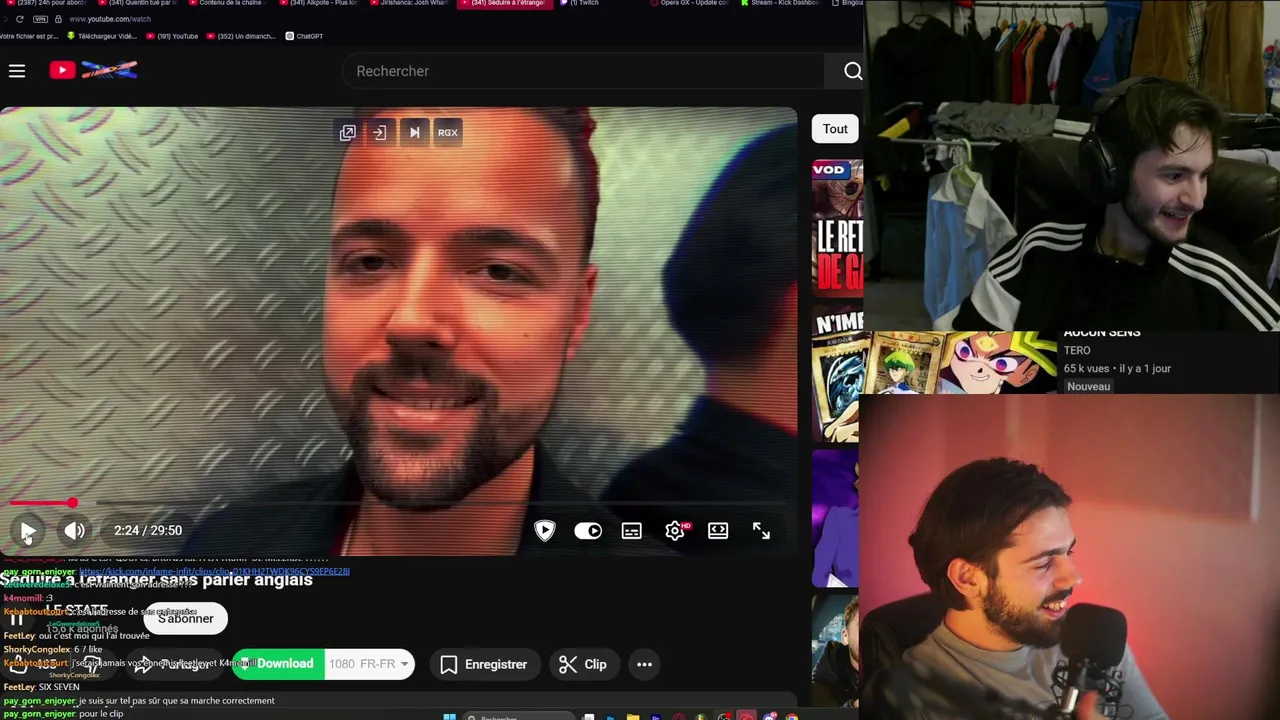The width and height of the screenshot is (1280, 720).
Task: Open the kick.com clip link in chat
Action: coord(214,572)
